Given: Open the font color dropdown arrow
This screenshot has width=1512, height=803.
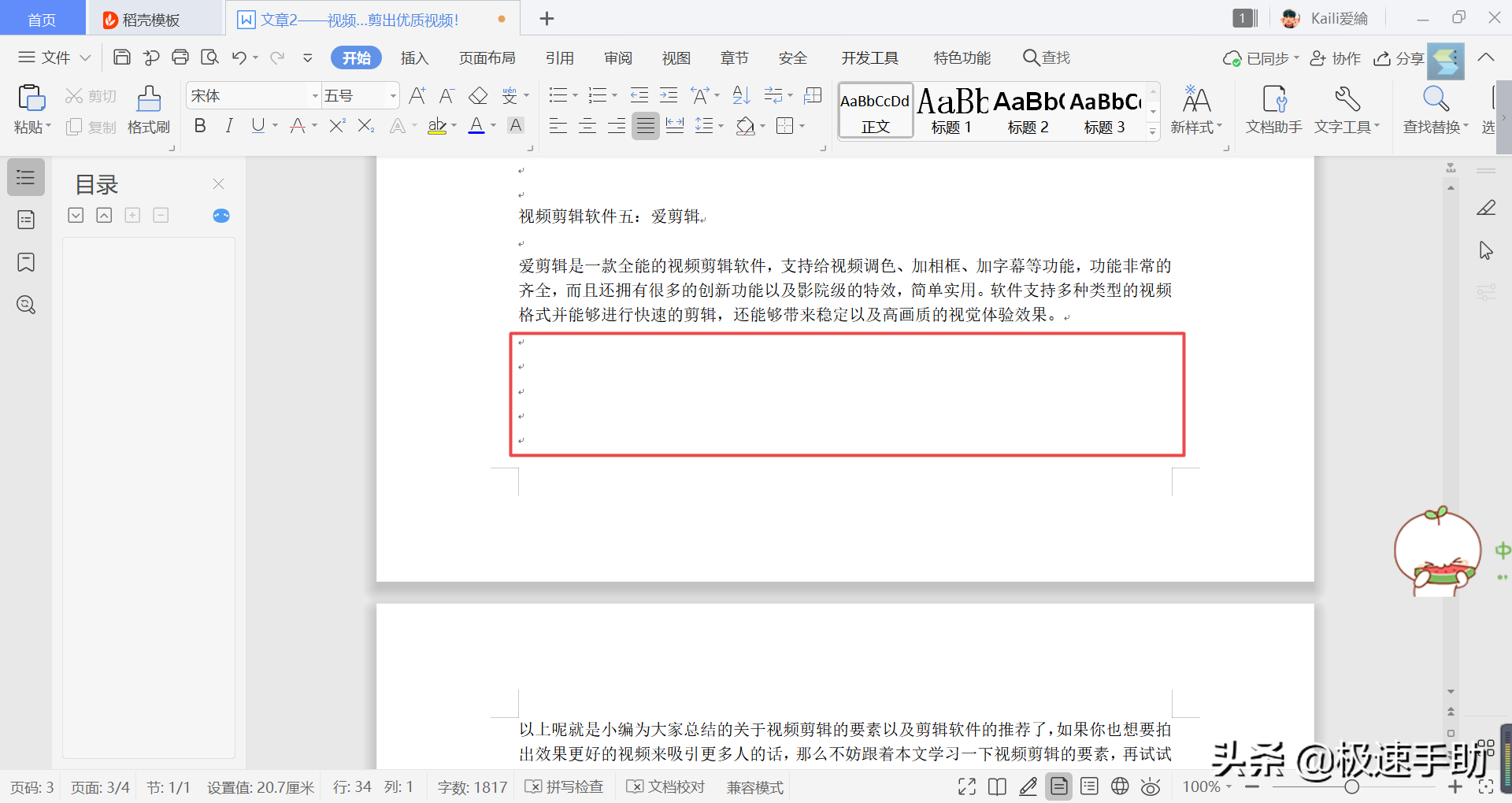Looking at the screenshot, I should (x=494, y=125).
